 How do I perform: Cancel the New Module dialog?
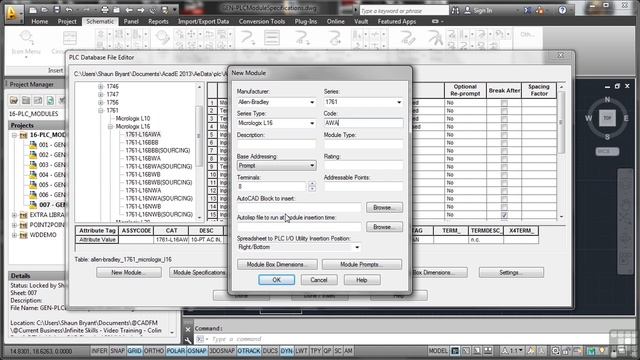(319, 280)
